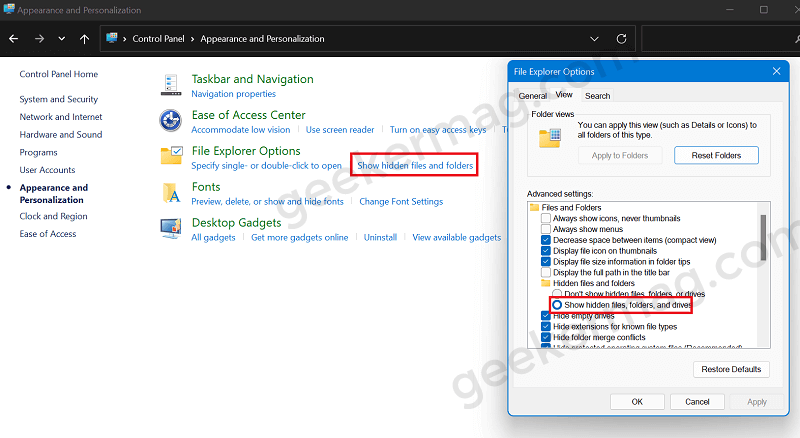Enable Always show icons, never thumbnails

pos(546,218)
